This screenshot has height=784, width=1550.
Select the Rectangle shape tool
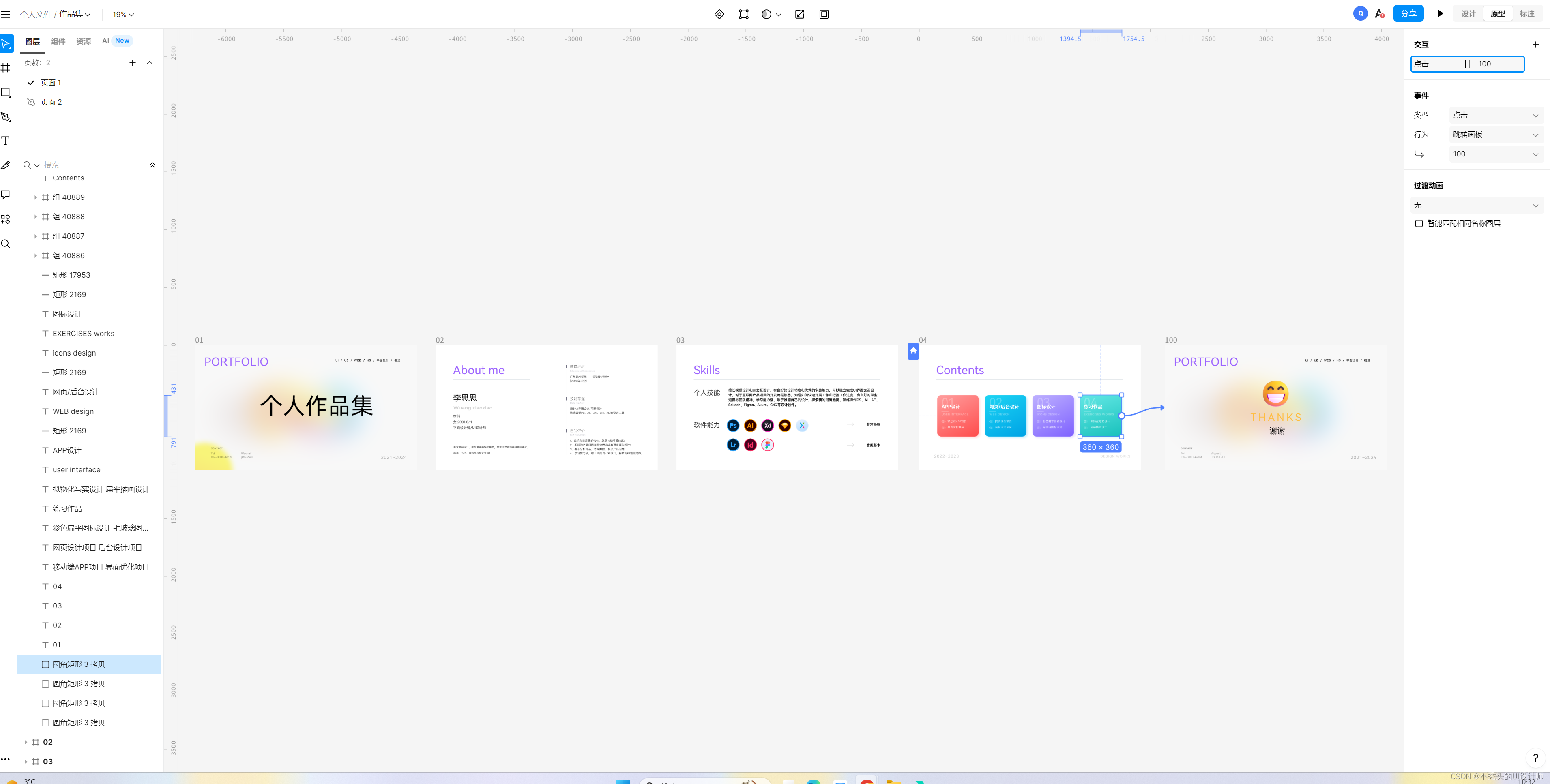tap(6, 92)
